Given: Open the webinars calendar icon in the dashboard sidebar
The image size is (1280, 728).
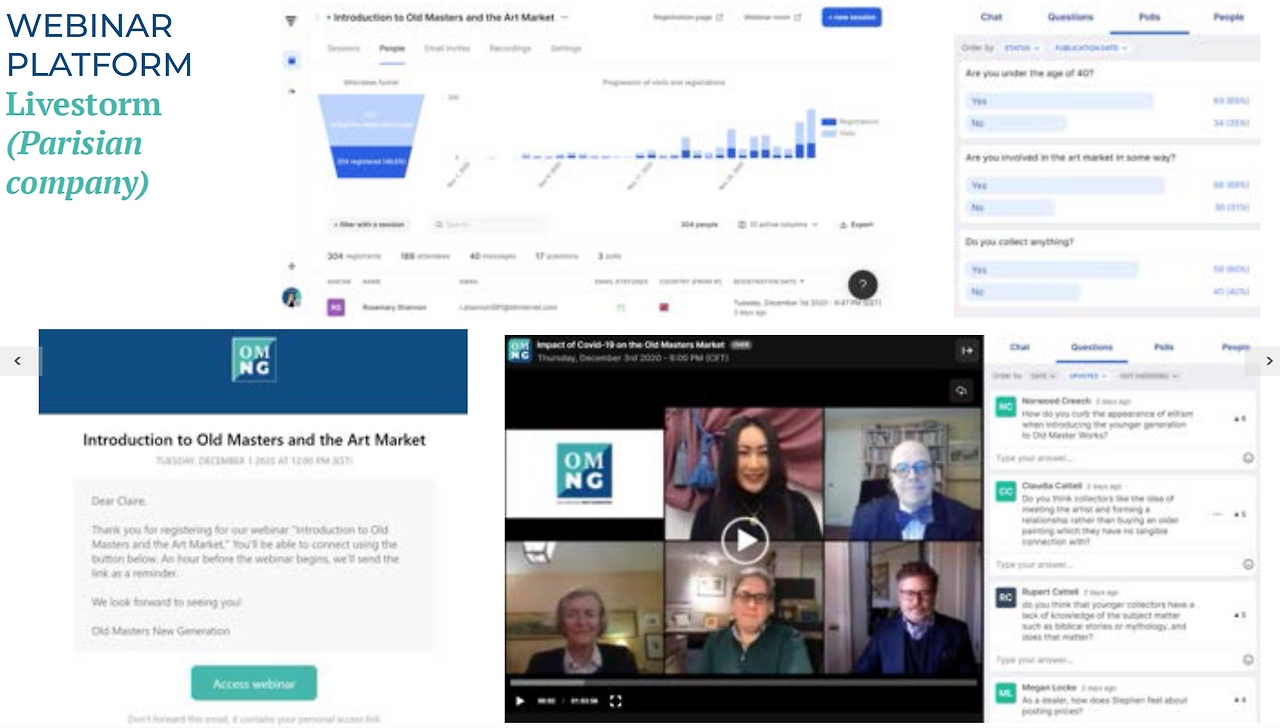Looking at the screenshot, I should tap(291, 60).
